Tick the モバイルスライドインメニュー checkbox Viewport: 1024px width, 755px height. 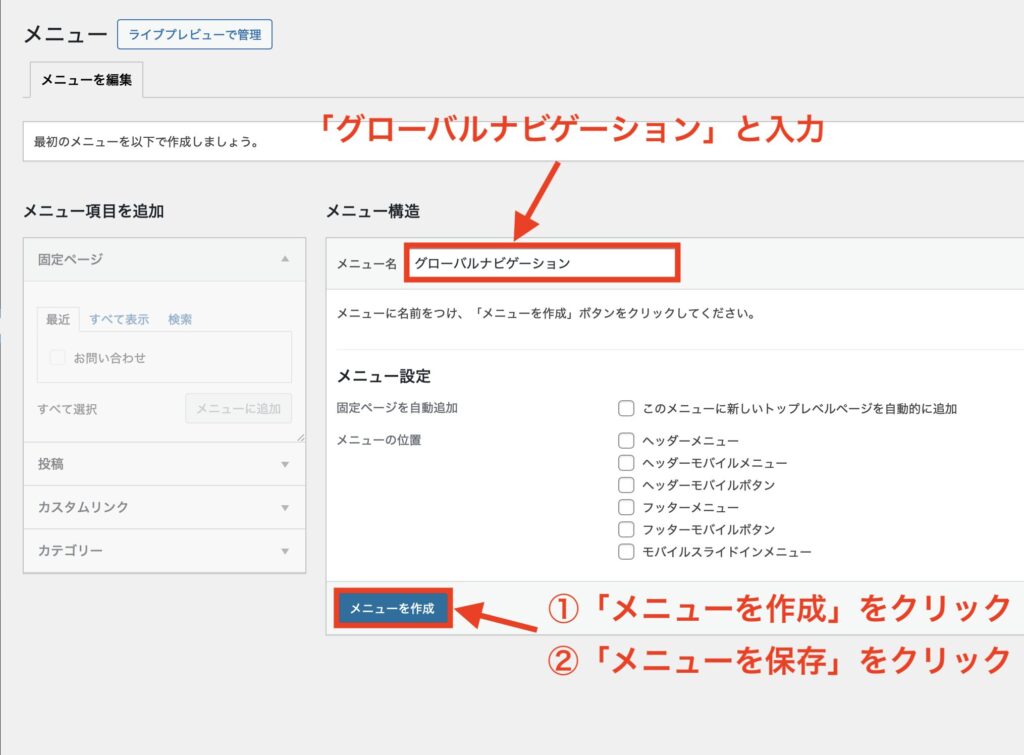(626, 551)
